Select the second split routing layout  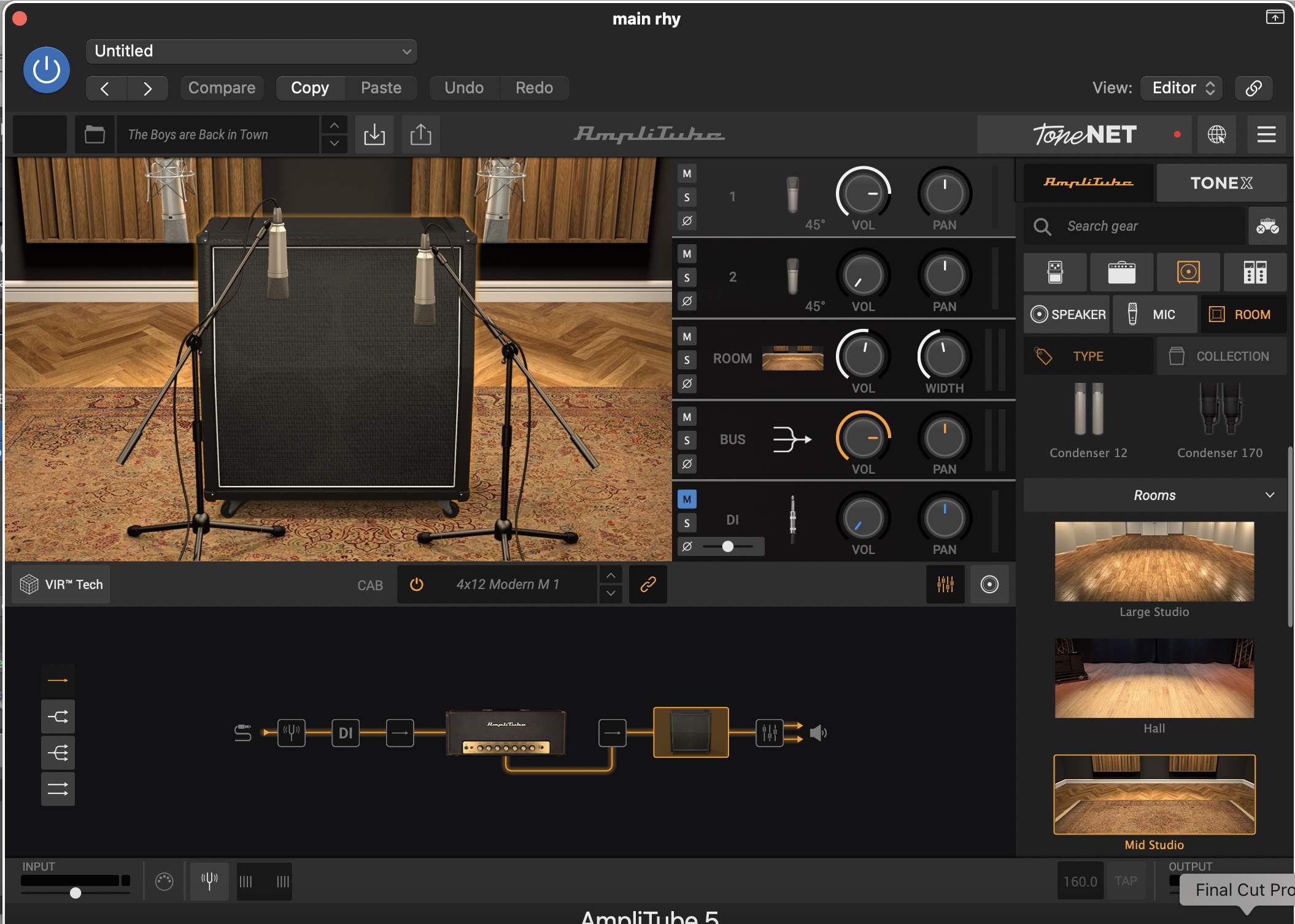58,717
